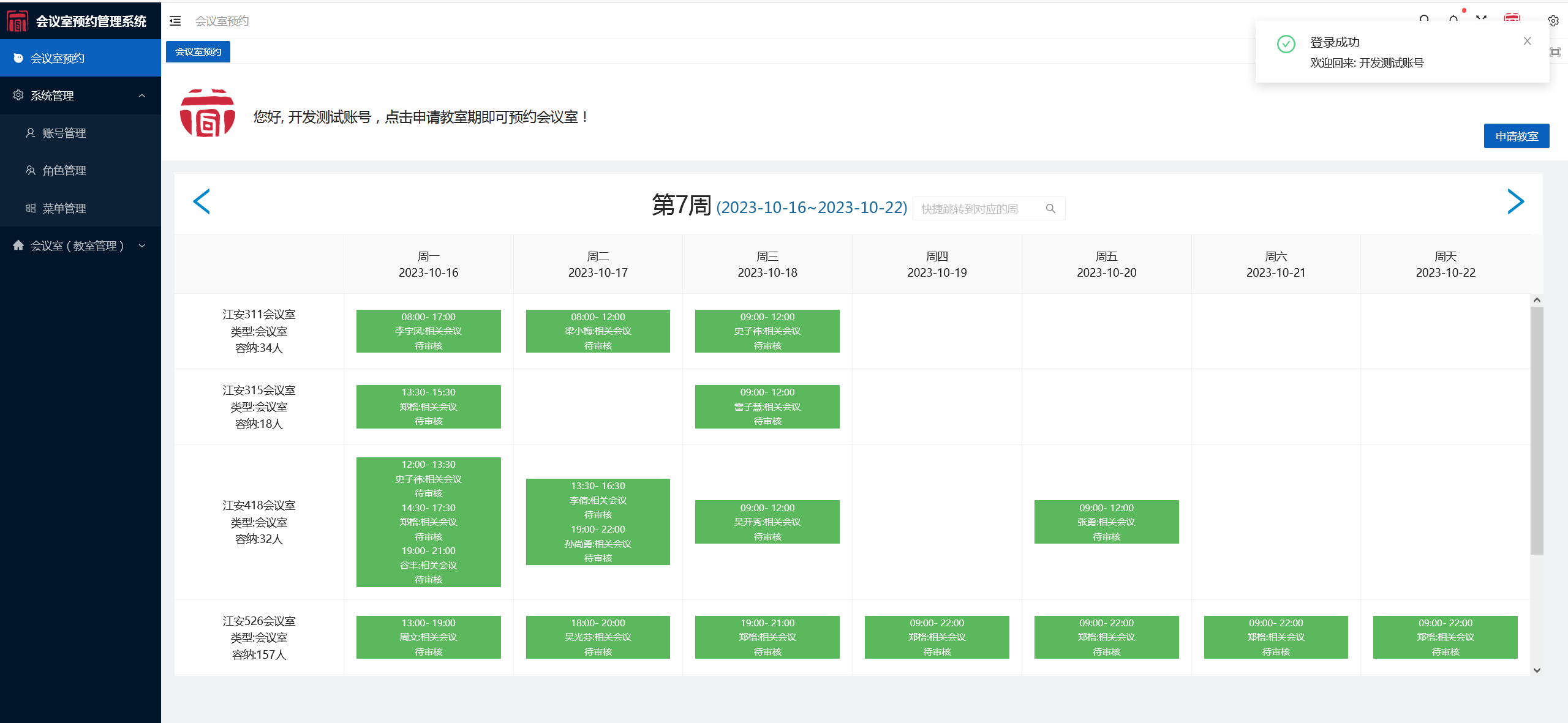Viewport: 1568px width, 723px height.
Task: Click the search icon in week jump box
Action: coord(1050,209)
